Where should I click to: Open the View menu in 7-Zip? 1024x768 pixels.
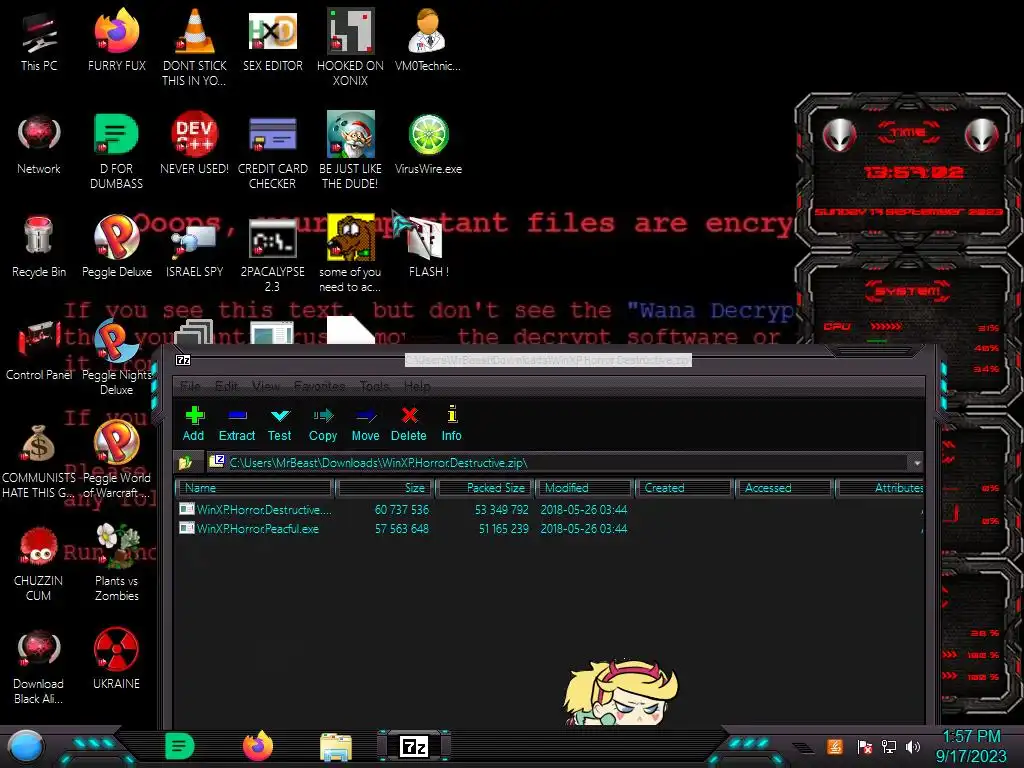pos(266,386)
